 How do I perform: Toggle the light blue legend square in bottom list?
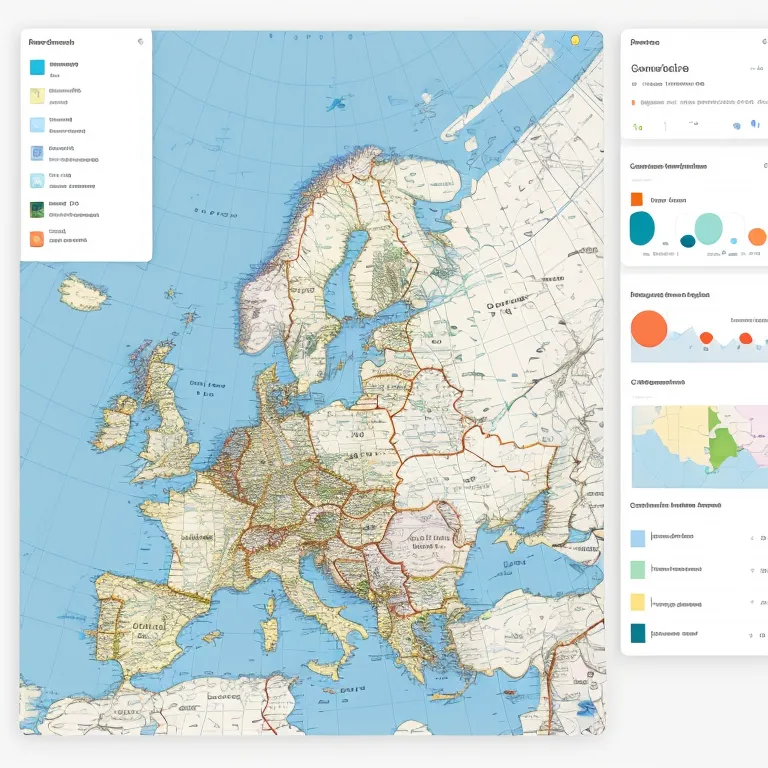[638, 538]
